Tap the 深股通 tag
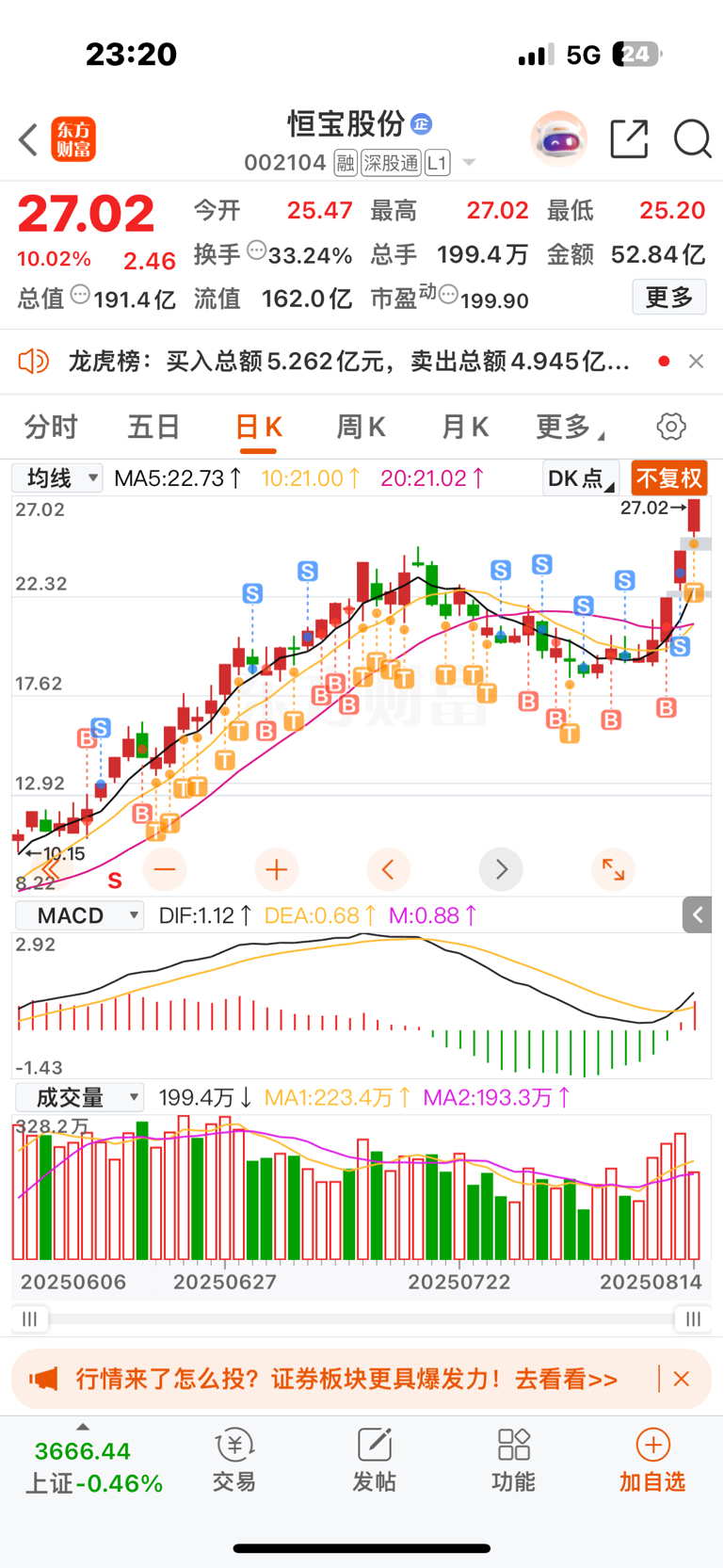Viewport: 724px width, 1568px height. [x=392, y=164]
